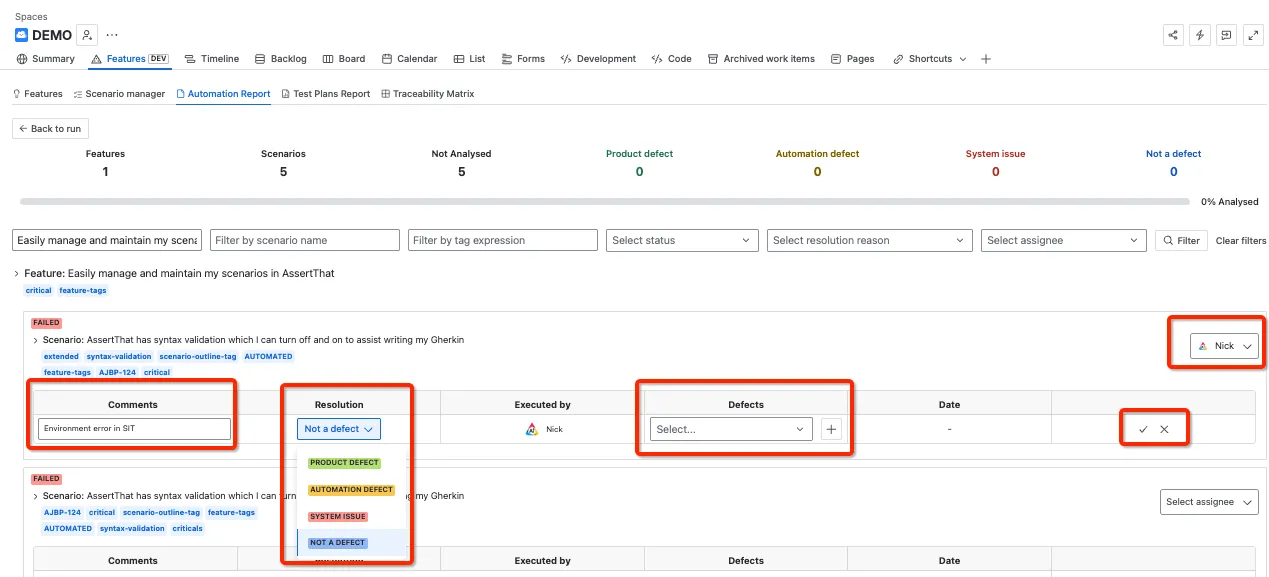Click the Comments field with Environment error text
1269x577 pixels.
point(135,429)
